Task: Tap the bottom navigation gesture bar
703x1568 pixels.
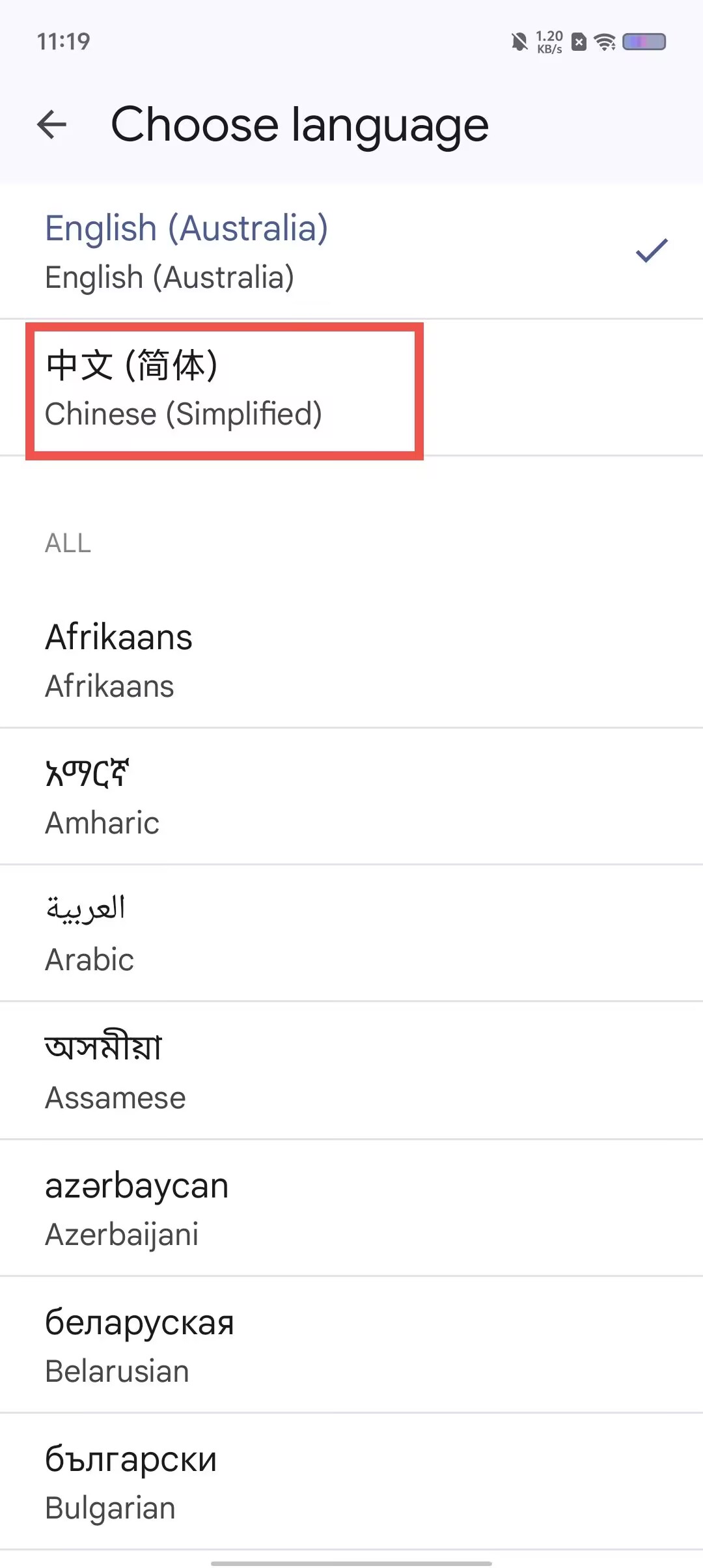Action: (x=351, y=1563)
